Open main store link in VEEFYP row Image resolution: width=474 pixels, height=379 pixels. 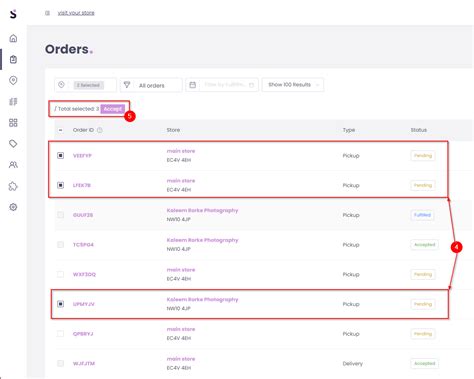181,151
